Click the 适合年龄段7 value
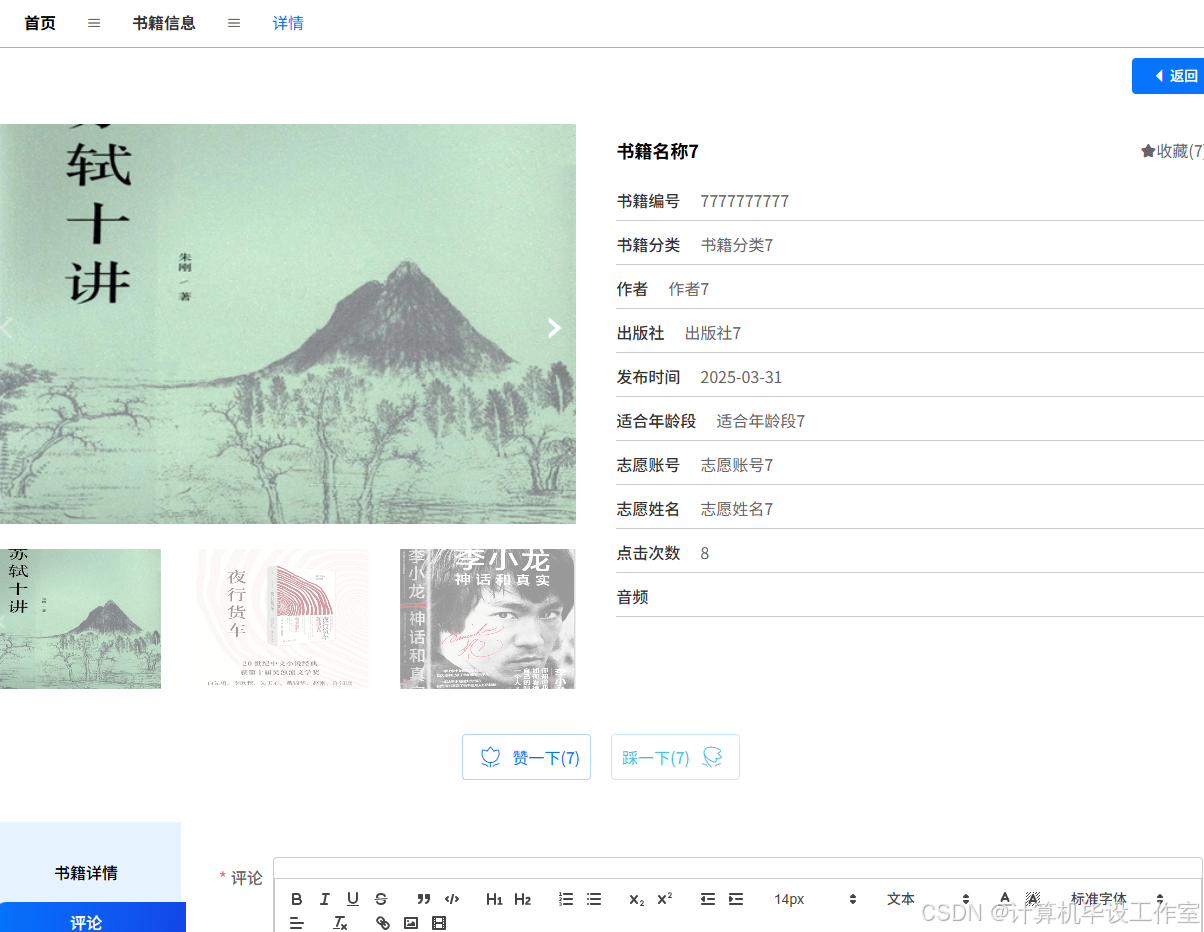This screenshot has height=932, width=1204. click(x=761, y=421)
